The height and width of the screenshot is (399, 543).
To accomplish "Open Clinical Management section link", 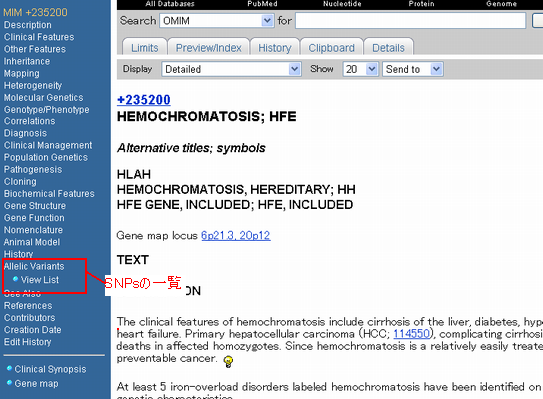I will (48, 145).
